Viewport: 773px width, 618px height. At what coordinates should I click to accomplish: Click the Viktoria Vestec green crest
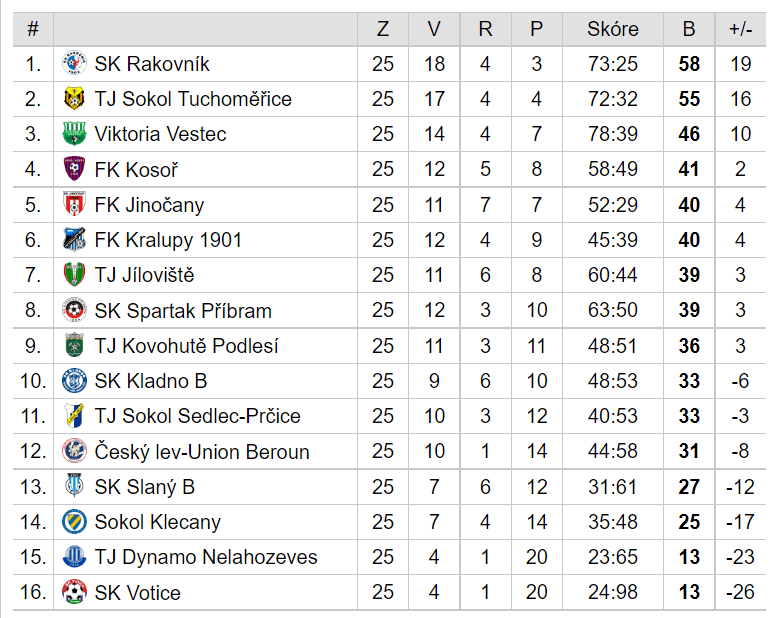[x=74, y=134]
